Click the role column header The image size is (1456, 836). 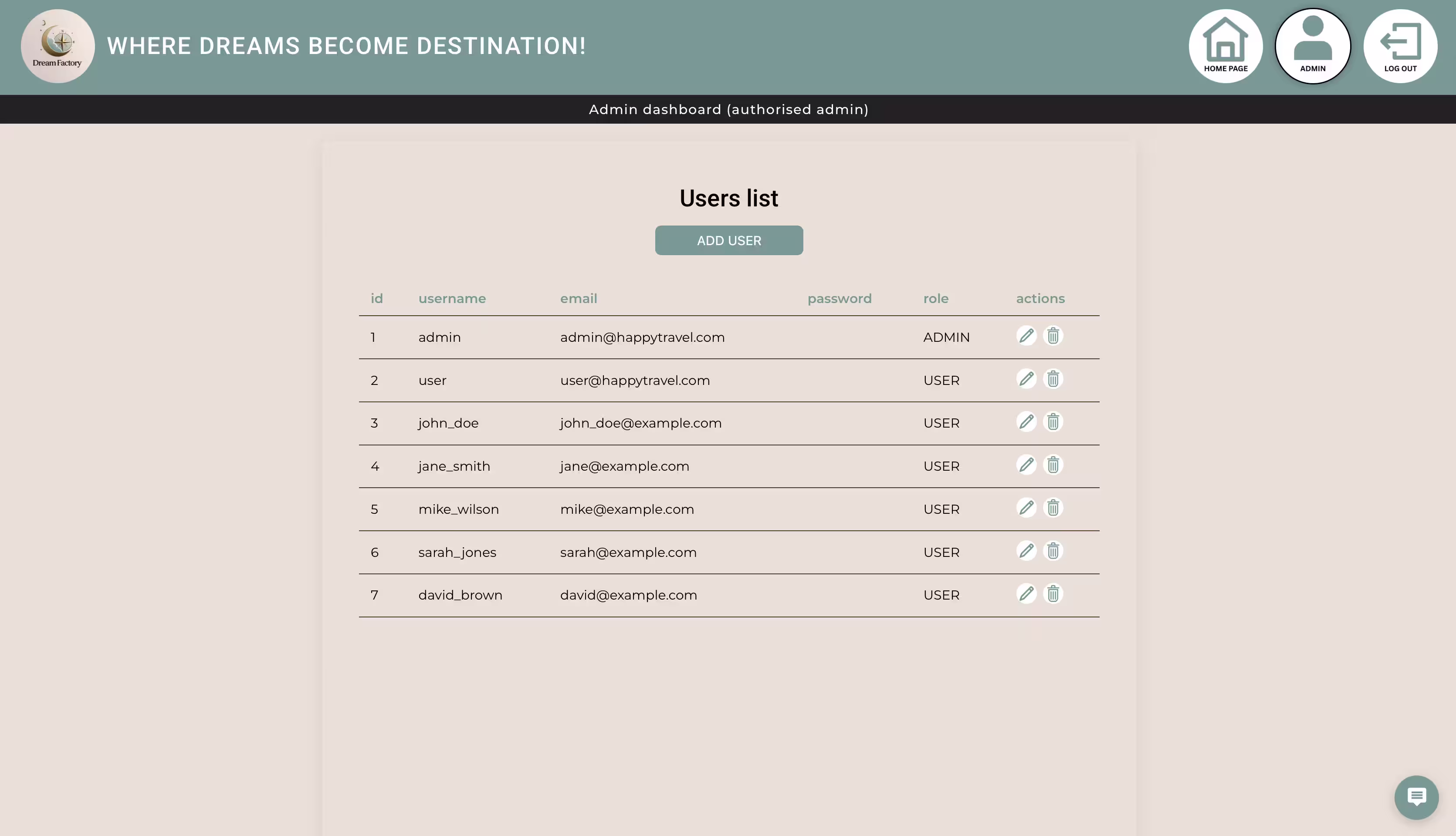point(936,299)
